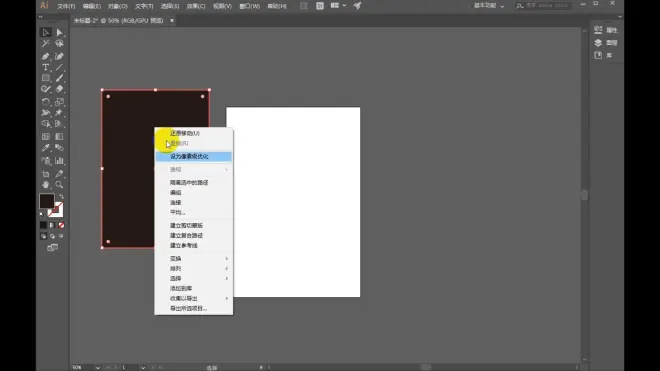Select the Zoom tool
Image resolution: width=660 pixels, height=371 pixels.
point(59,184)
